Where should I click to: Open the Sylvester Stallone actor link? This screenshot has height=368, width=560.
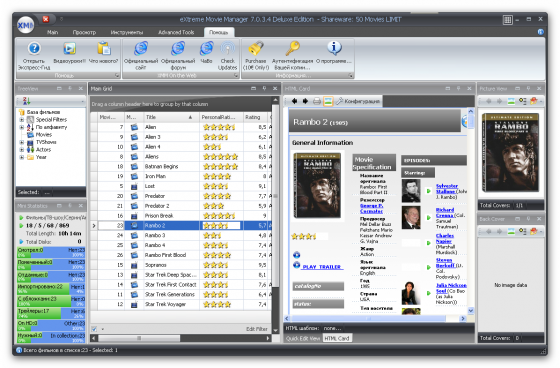tap(446, 189)
